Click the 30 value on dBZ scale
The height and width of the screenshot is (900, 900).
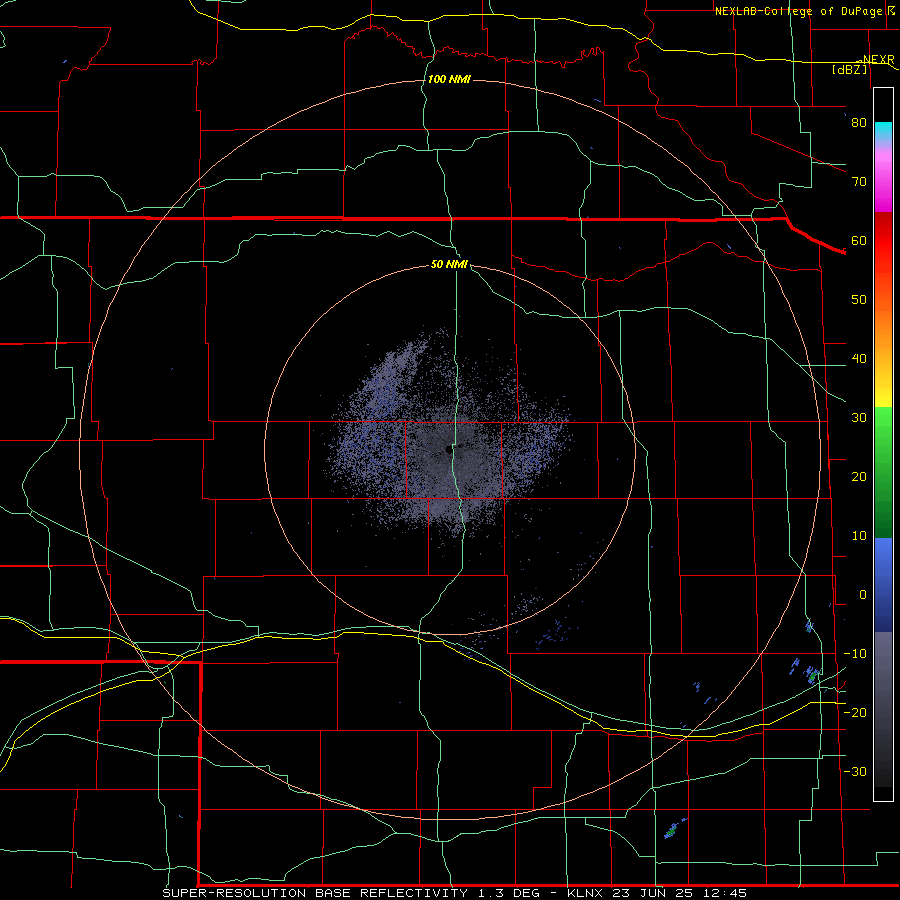point(859,418)
